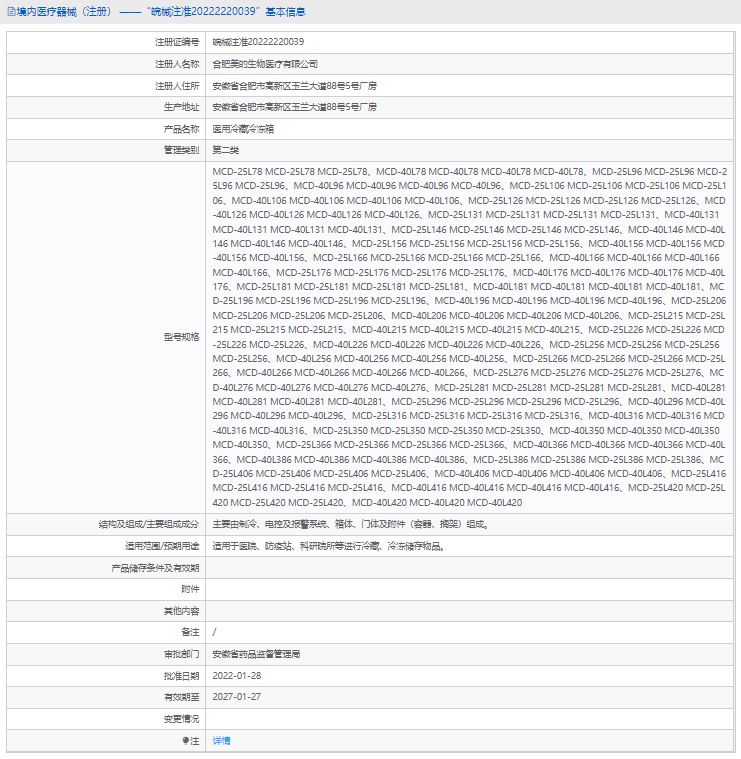Select product name 医用冷藏冷冻箱
741x759 pixels.
[243, 129]
